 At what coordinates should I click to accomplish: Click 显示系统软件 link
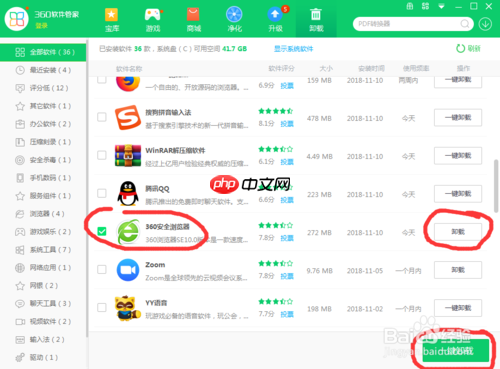294,49
